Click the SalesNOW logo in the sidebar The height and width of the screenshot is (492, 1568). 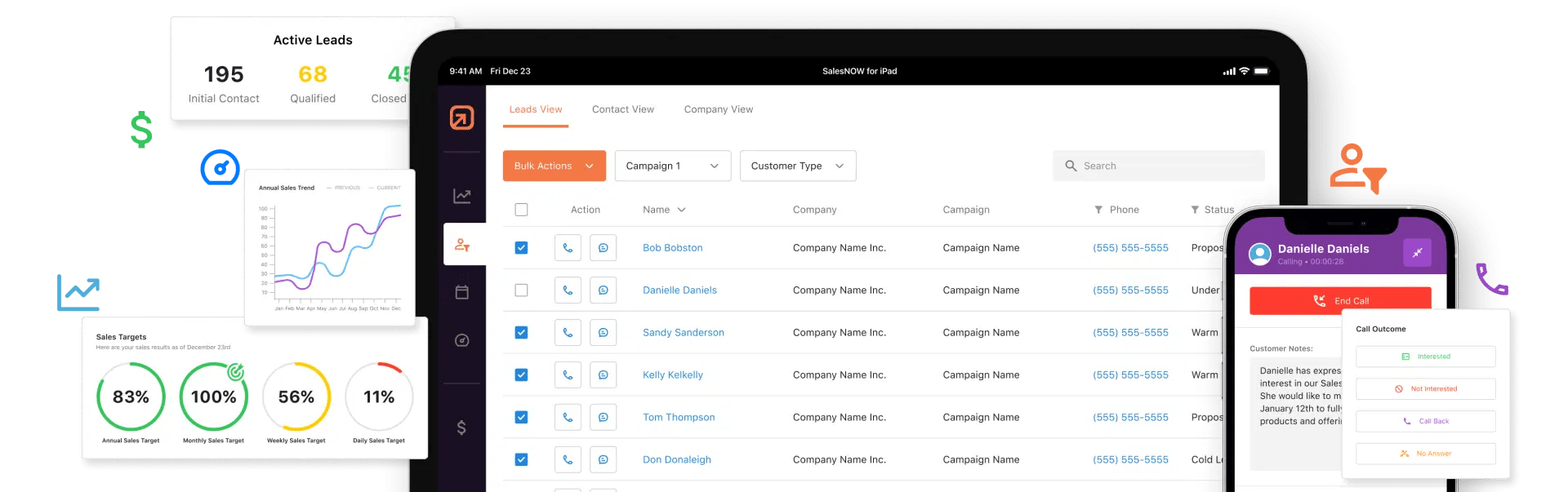[461, 117]
